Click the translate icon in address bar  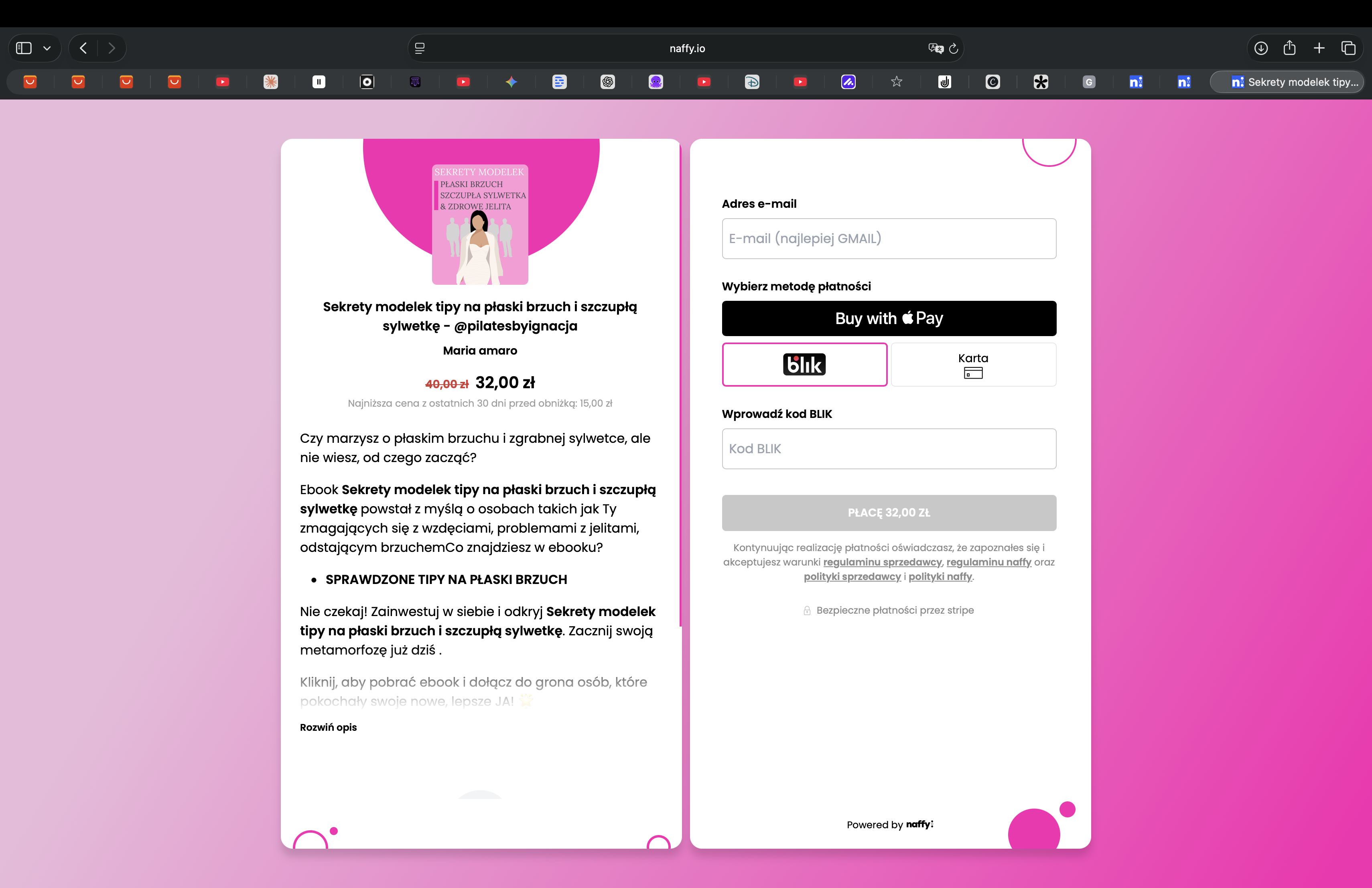[x=936, y=49]
